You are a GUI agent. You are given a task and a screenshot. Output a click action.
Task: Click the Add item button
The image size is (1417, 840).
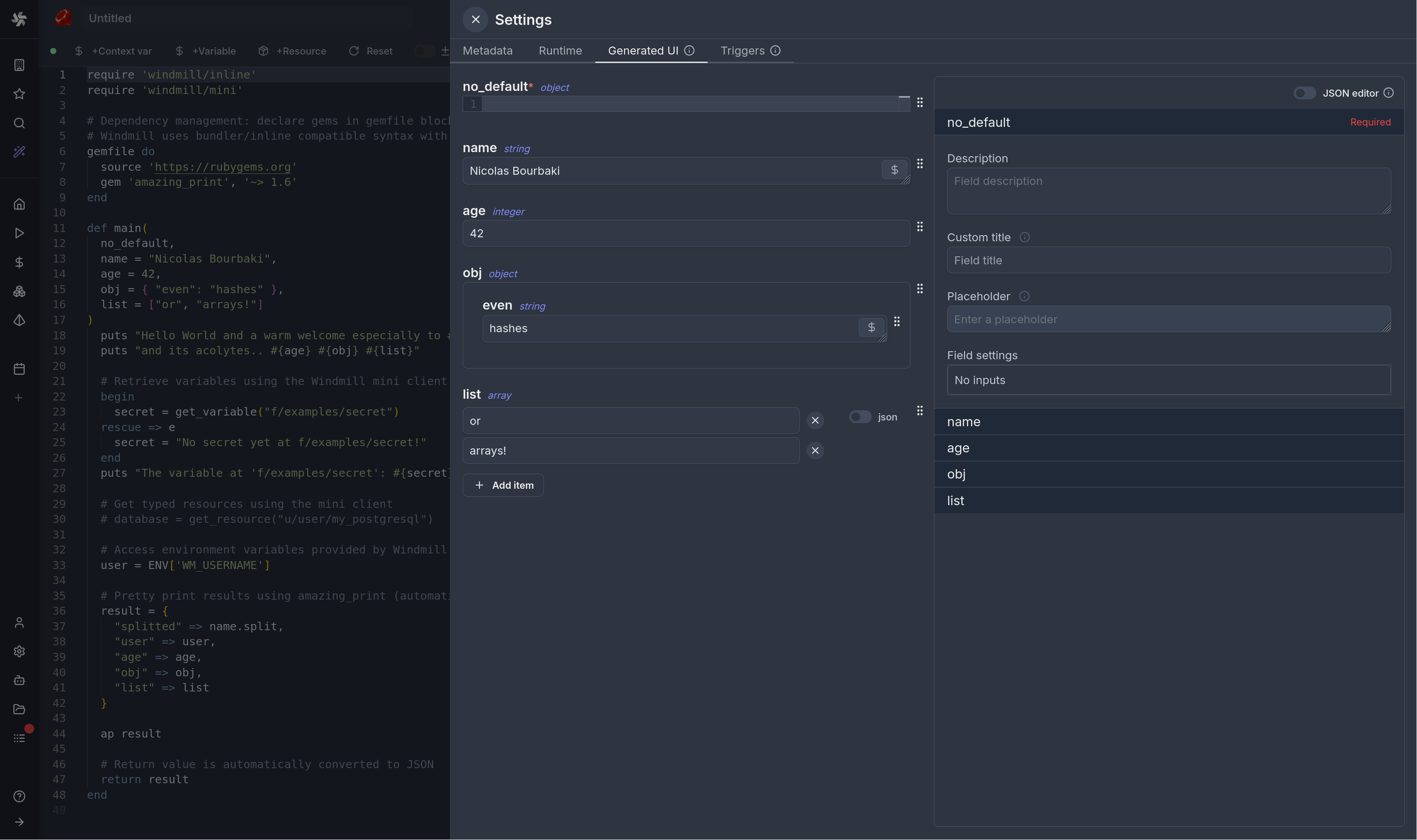point(503,484)
